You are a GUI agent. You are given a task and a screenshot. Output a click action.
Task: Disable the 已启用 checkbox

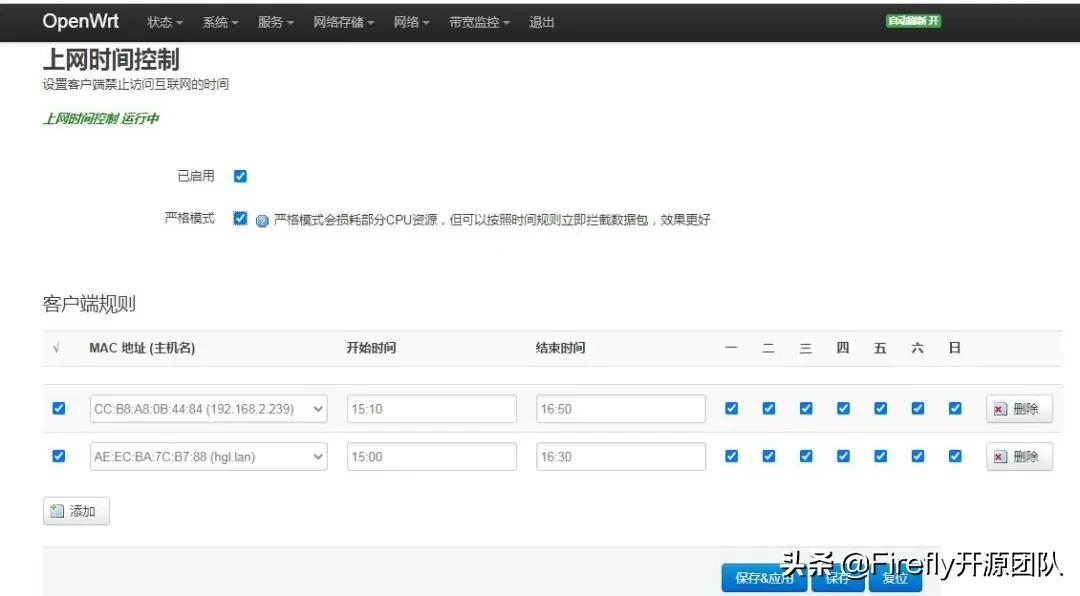(240, 175)
